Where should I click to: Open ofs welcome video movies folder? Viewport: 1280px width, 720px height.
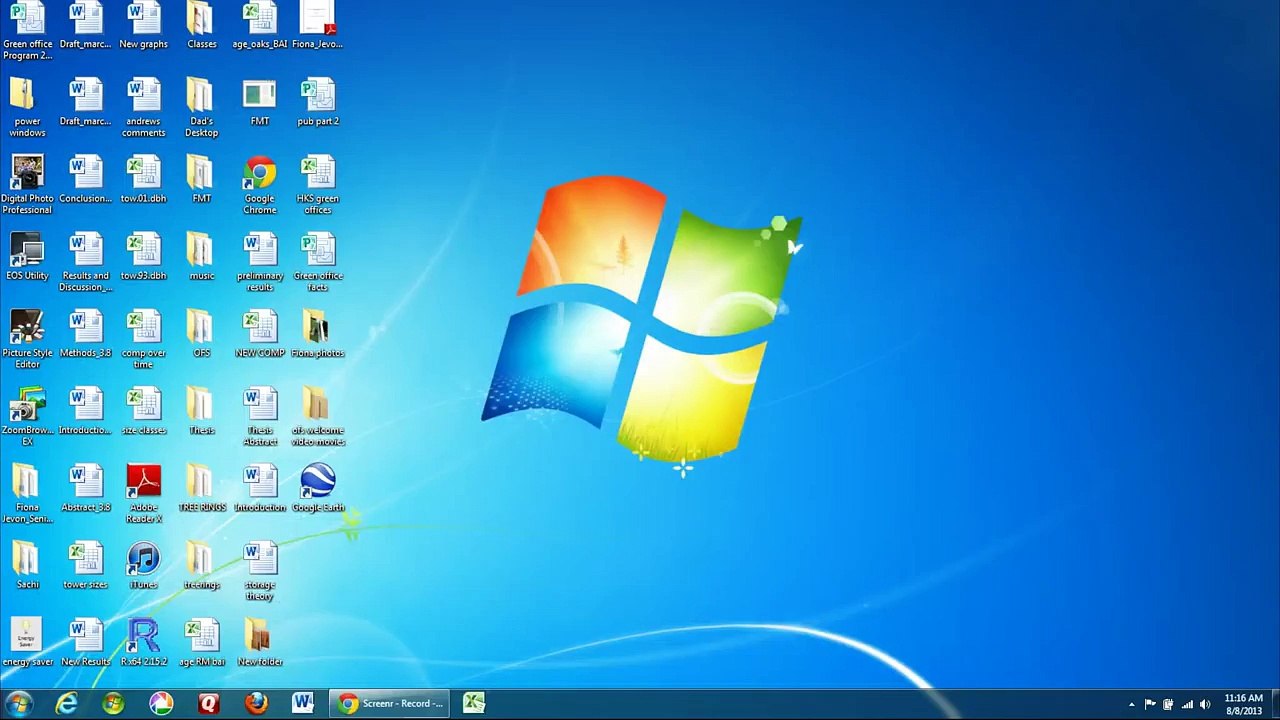point(317,416)
